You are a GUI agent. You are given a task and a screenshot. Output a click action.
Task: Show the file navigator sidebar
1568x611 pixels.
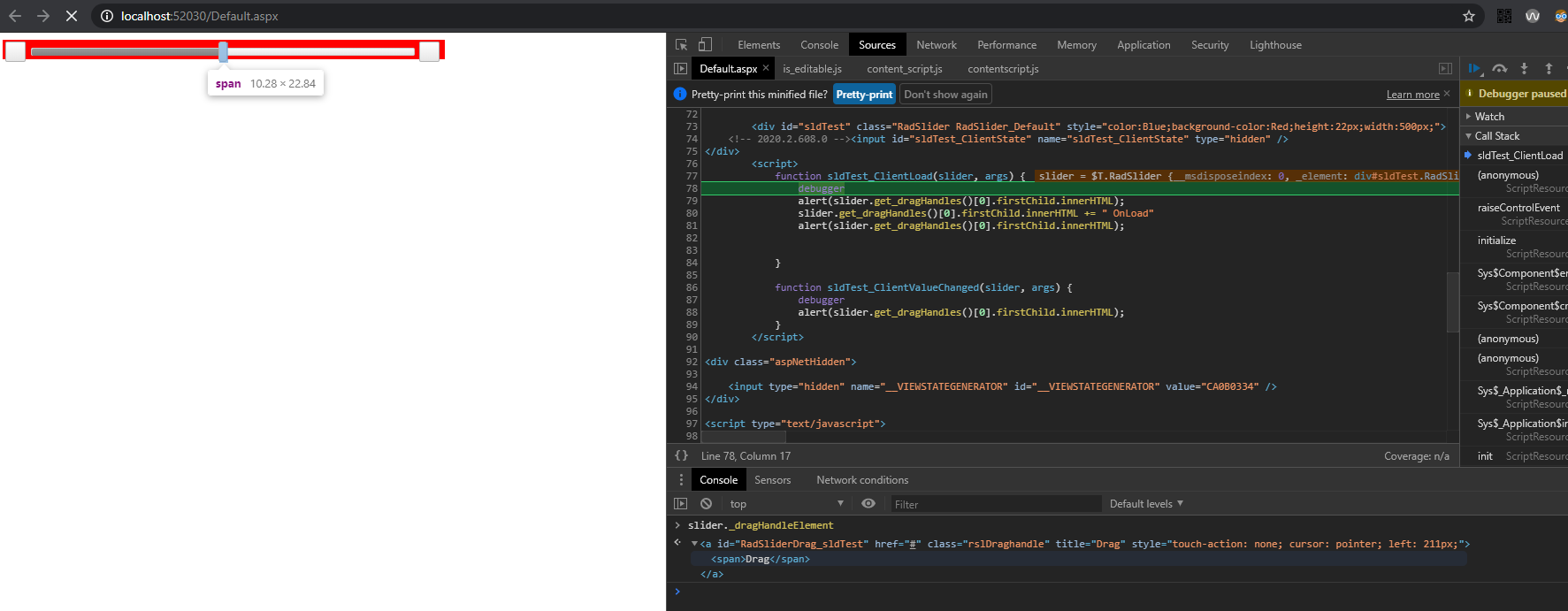coord(680,69)
